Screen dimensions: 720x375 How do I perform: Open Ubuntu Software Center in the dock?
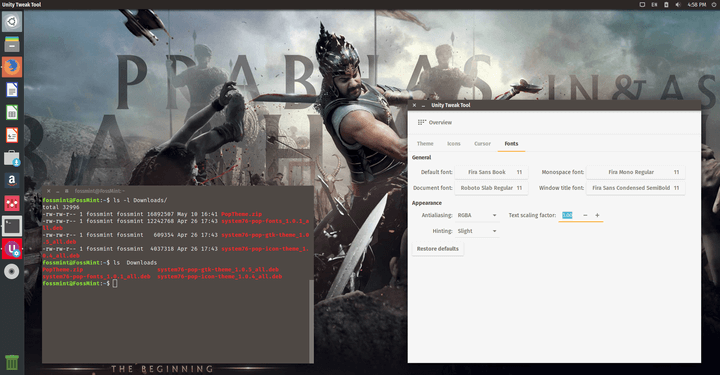[12, 158]
